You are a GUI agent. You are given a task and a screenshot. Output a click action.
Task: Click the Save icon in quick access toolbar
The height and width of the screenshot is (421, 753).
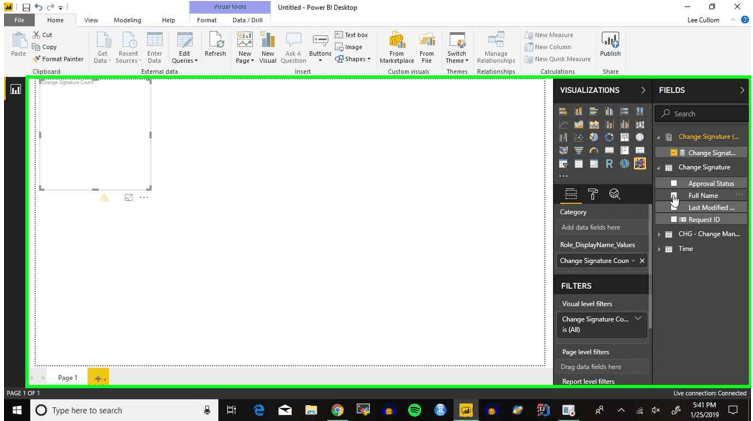click(x=26, y=7)
